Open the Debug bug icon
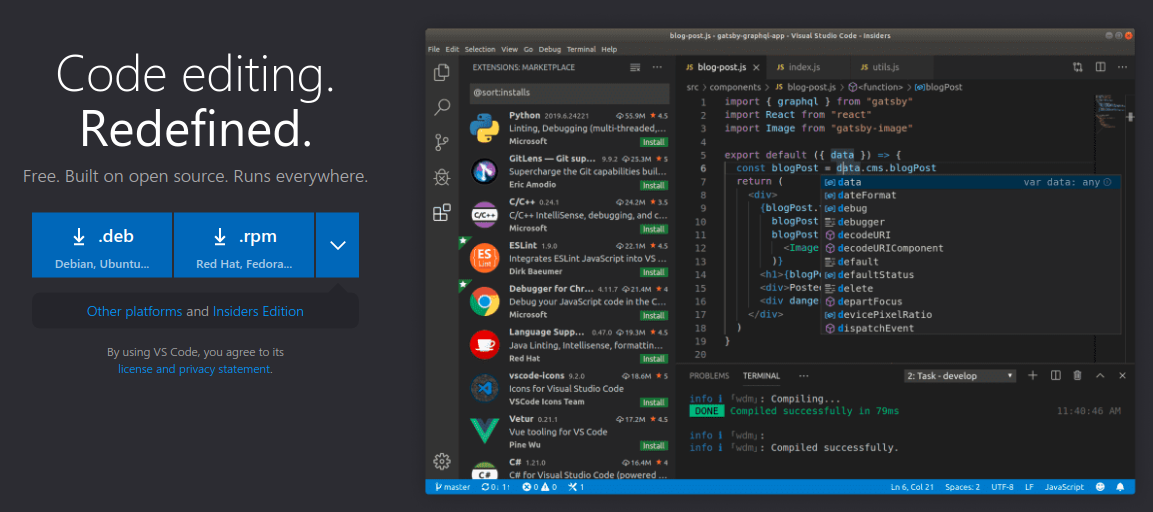The width and height of the screenshot is (1153, 512). pyautogui.click(x=442, y=177)
